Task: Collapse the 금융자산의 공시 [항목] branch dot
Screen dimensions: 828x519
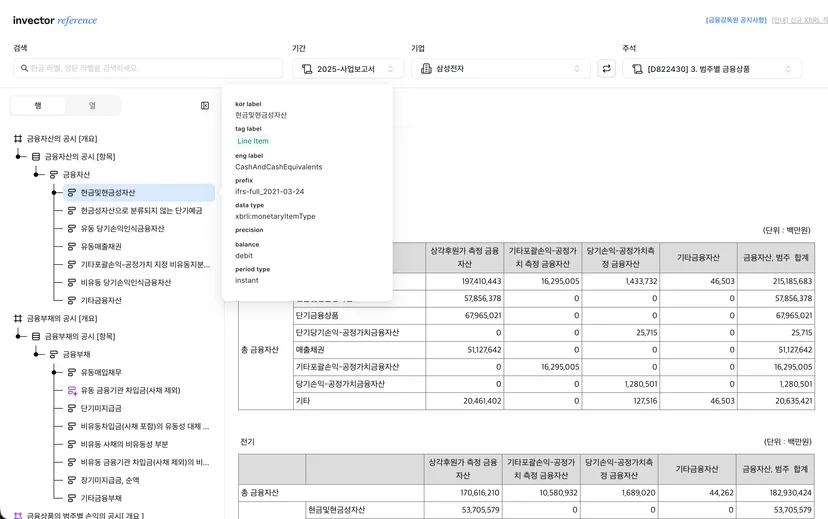Action: 18,157
